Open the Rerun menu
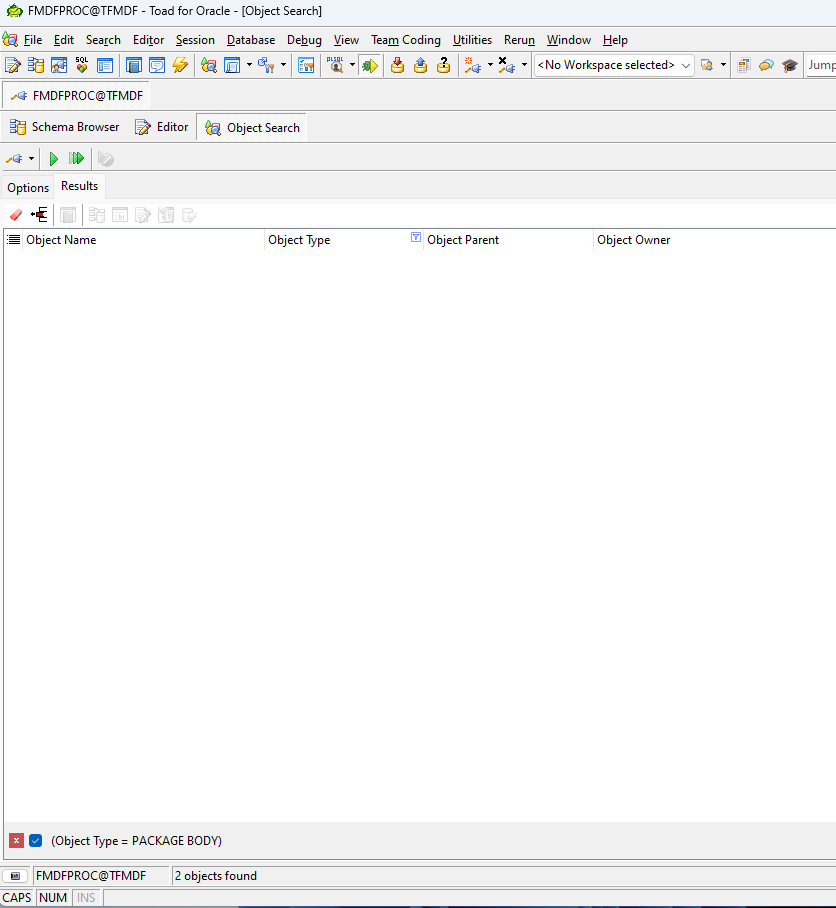This screenshot has height=908, width=836. [x=519, y=40]
